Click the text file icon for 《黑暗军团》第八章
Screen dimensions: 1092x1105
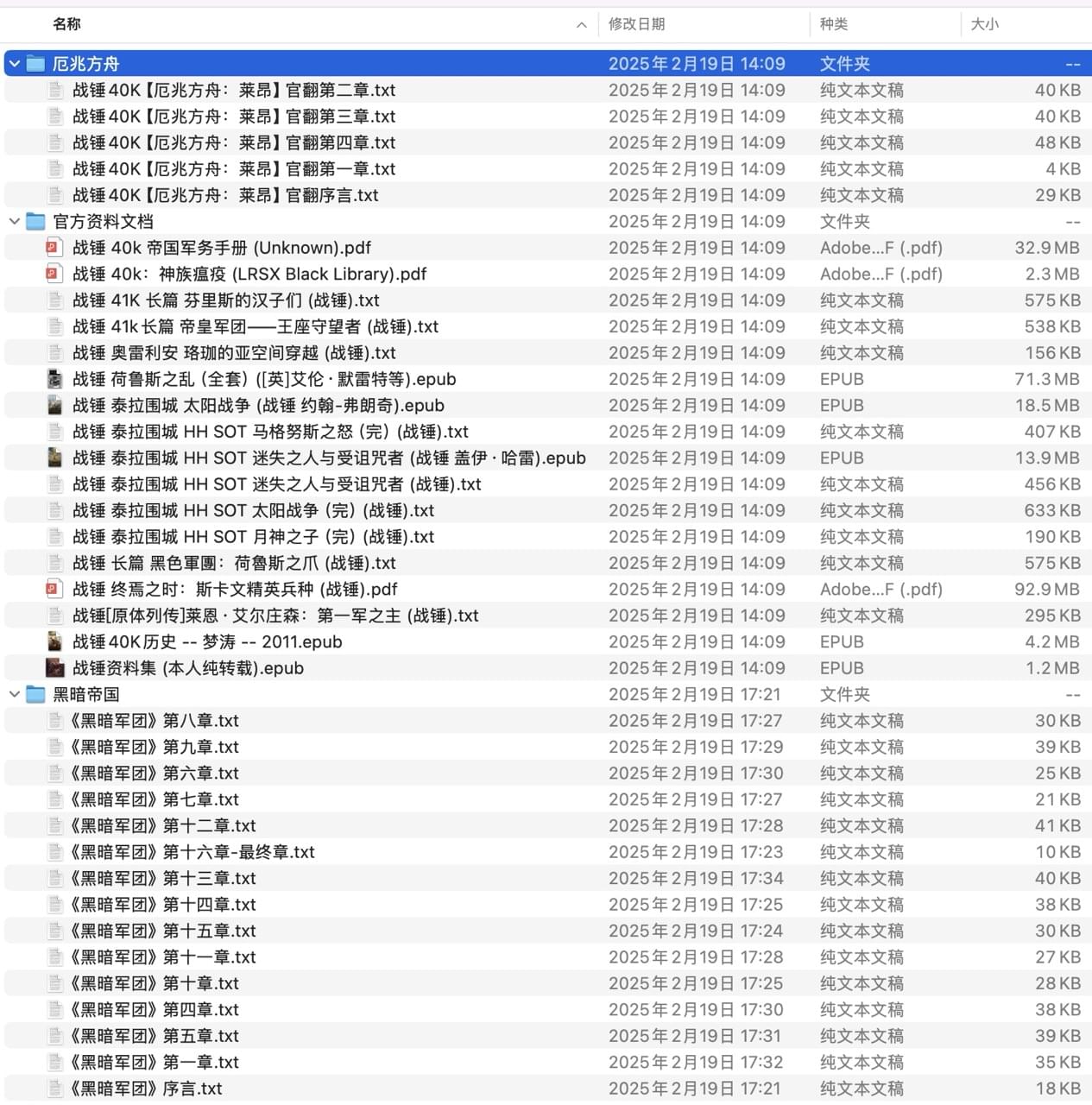click(55, 721)
